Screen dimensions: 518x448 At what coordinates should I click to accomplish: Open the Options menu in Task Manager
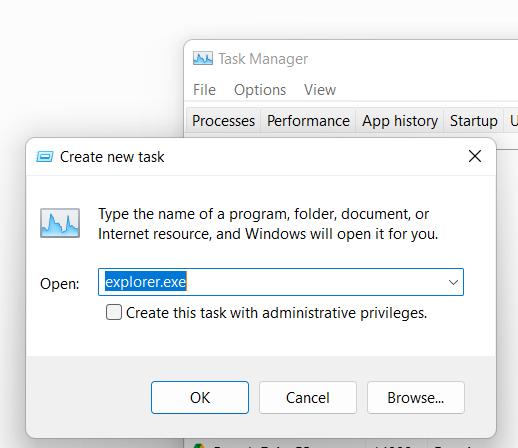tap(260, 90)
